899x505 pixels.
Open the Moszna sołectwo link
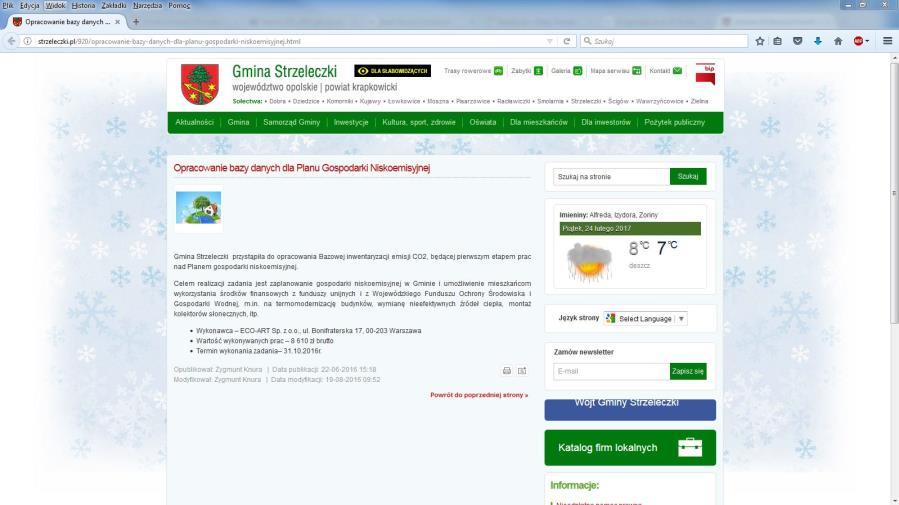(438, 101)
